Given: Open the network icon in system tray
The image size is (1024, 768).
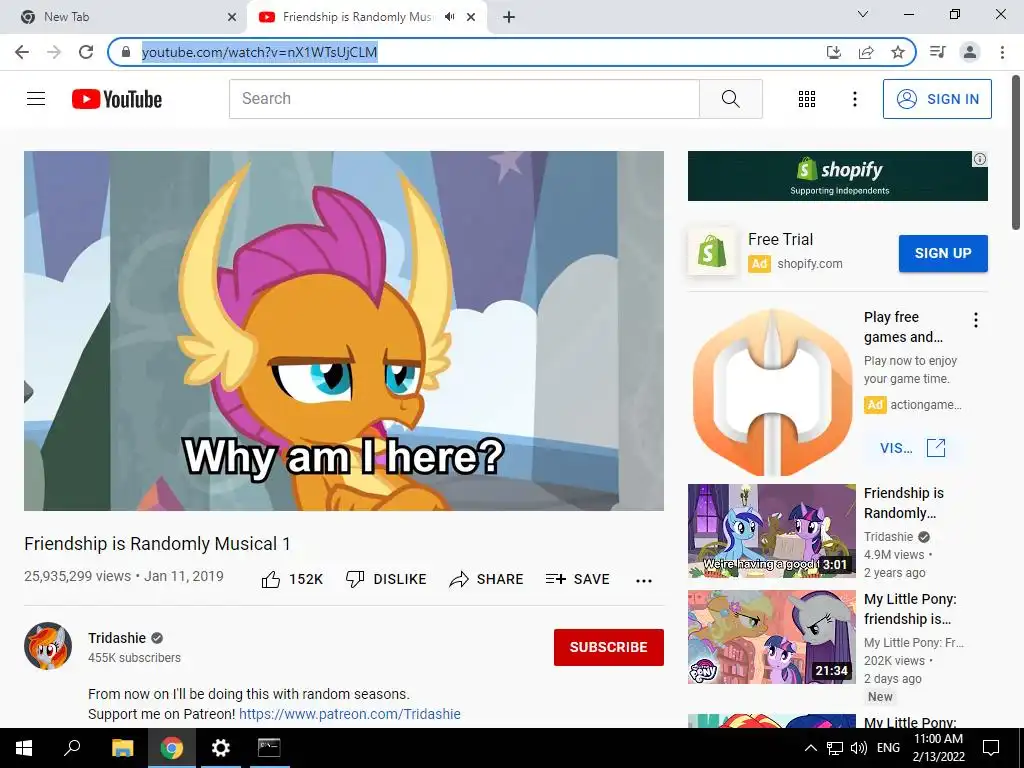Looking at the screenshot, I should [x=835, y=748].
